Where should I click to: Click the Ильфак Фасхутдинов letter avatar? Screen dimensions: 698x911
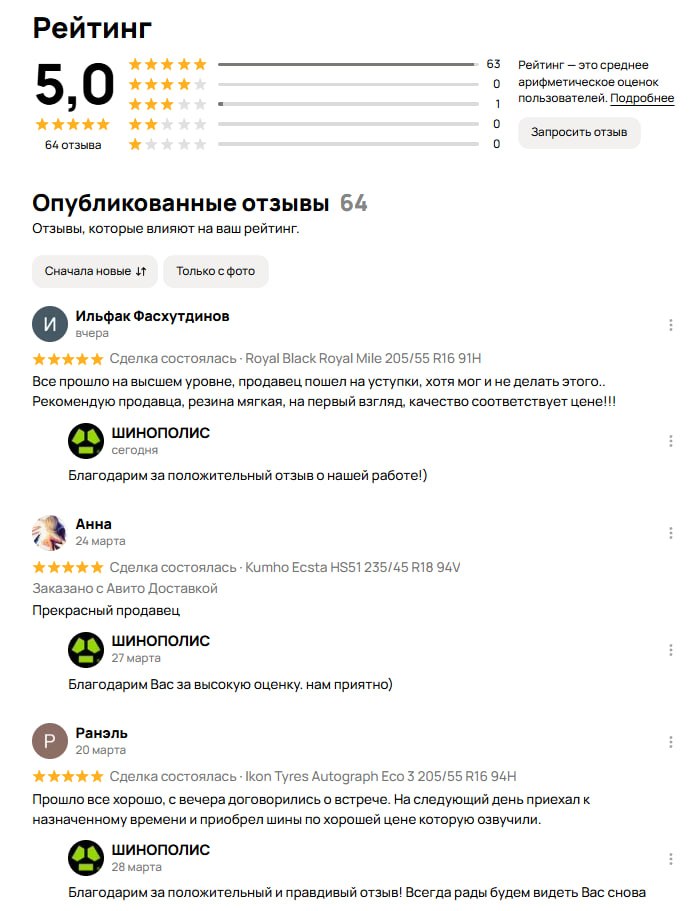coord(49,324)
